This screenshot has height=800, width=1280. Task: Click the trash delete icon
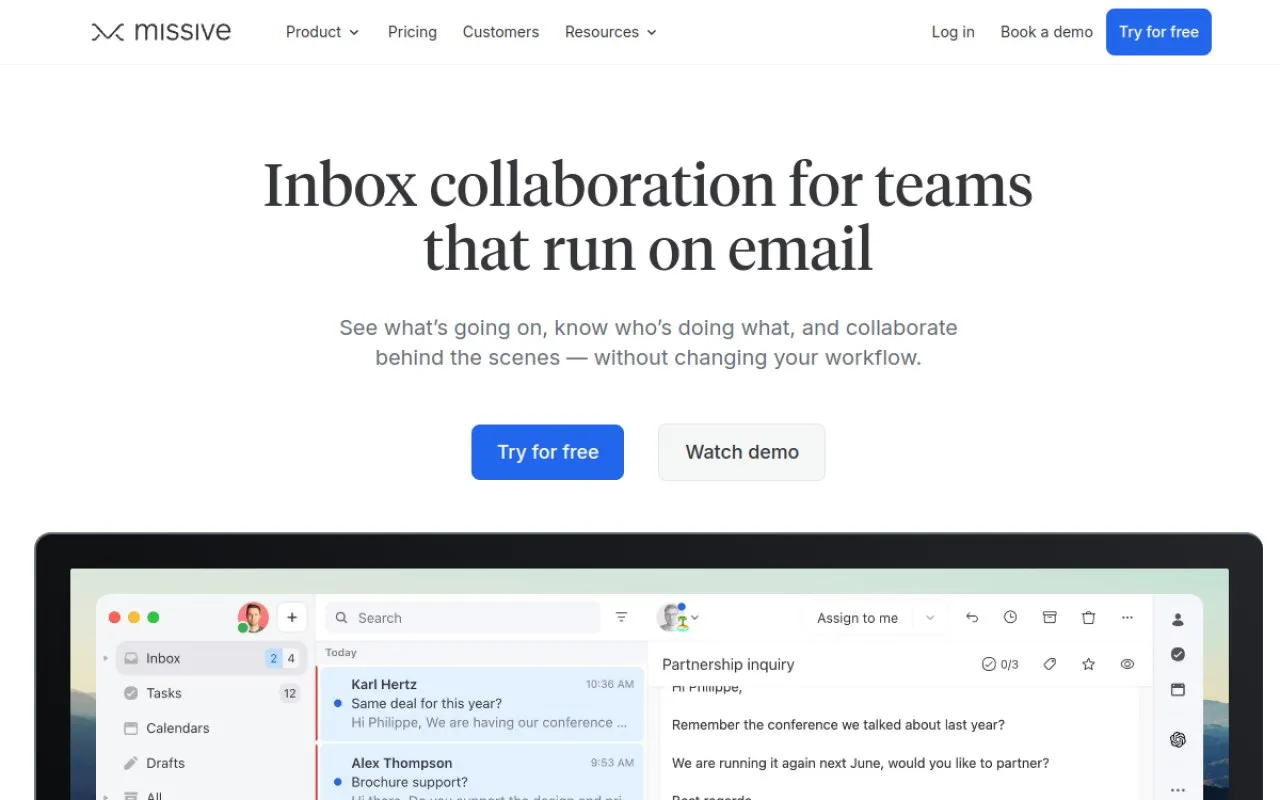point(1088,618)
